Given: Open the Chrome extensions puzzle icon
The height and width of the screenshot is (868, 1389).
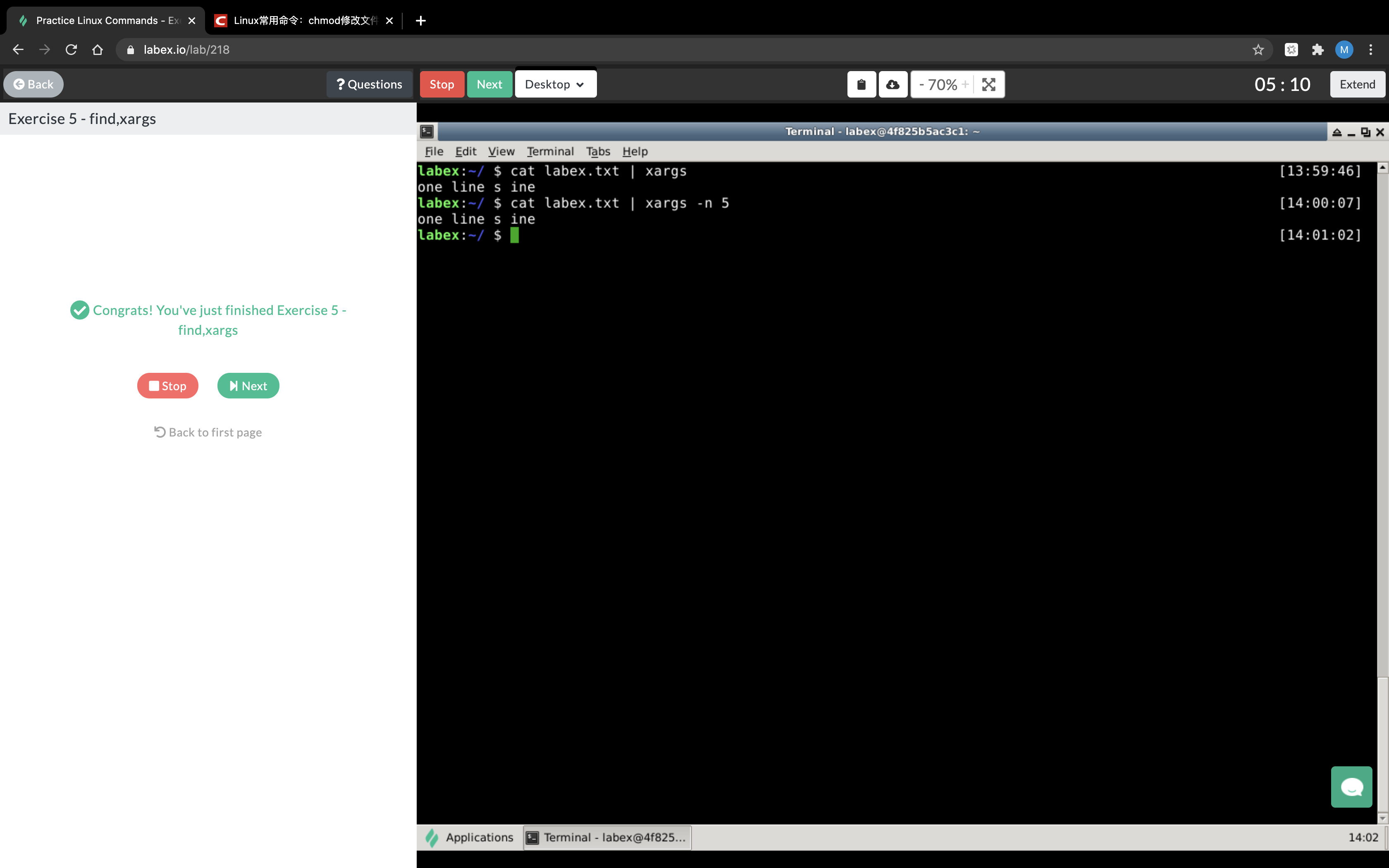Looking at the screenshot, I should 1318,50.
